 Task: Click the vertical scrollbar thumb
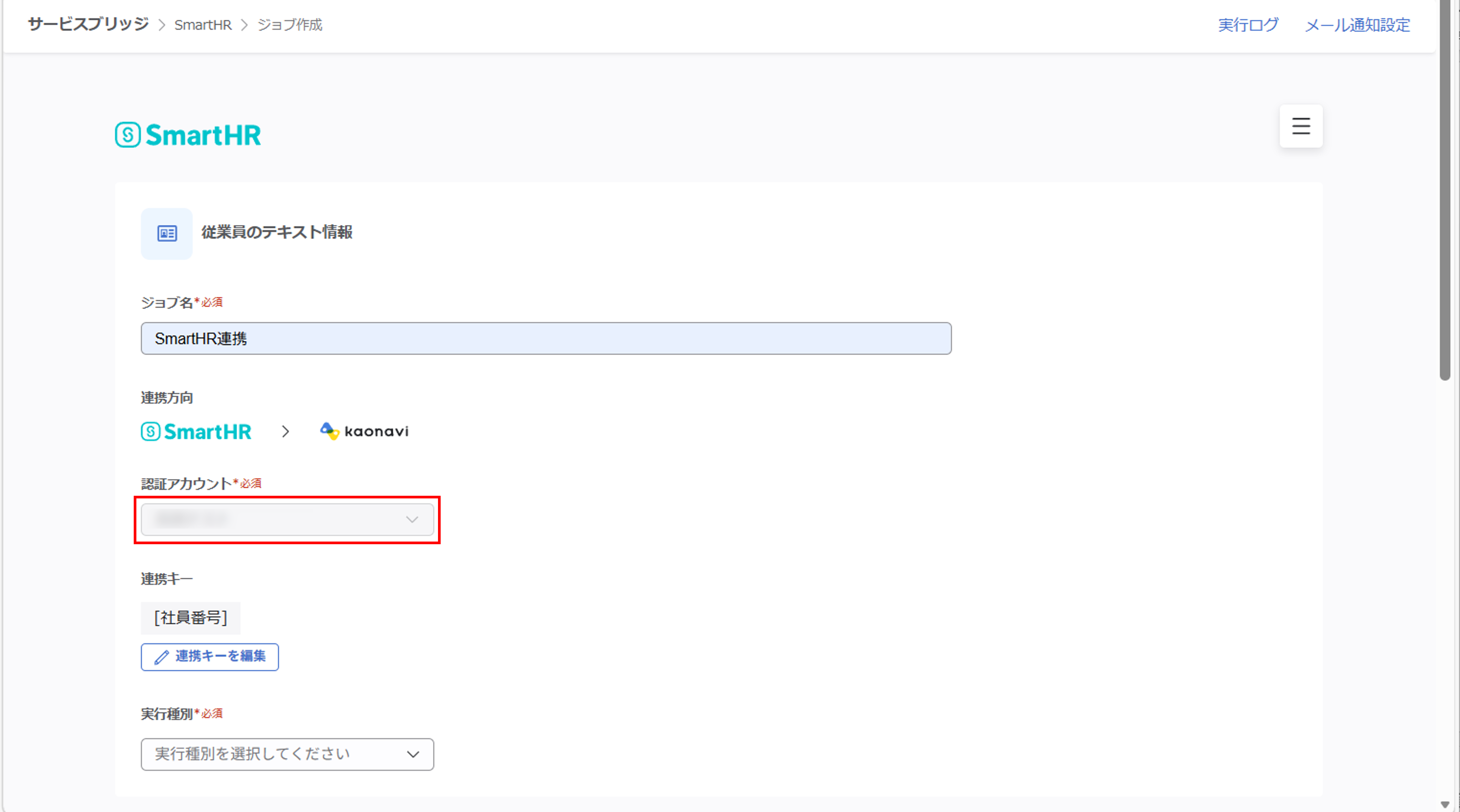tap(1445, 190)
